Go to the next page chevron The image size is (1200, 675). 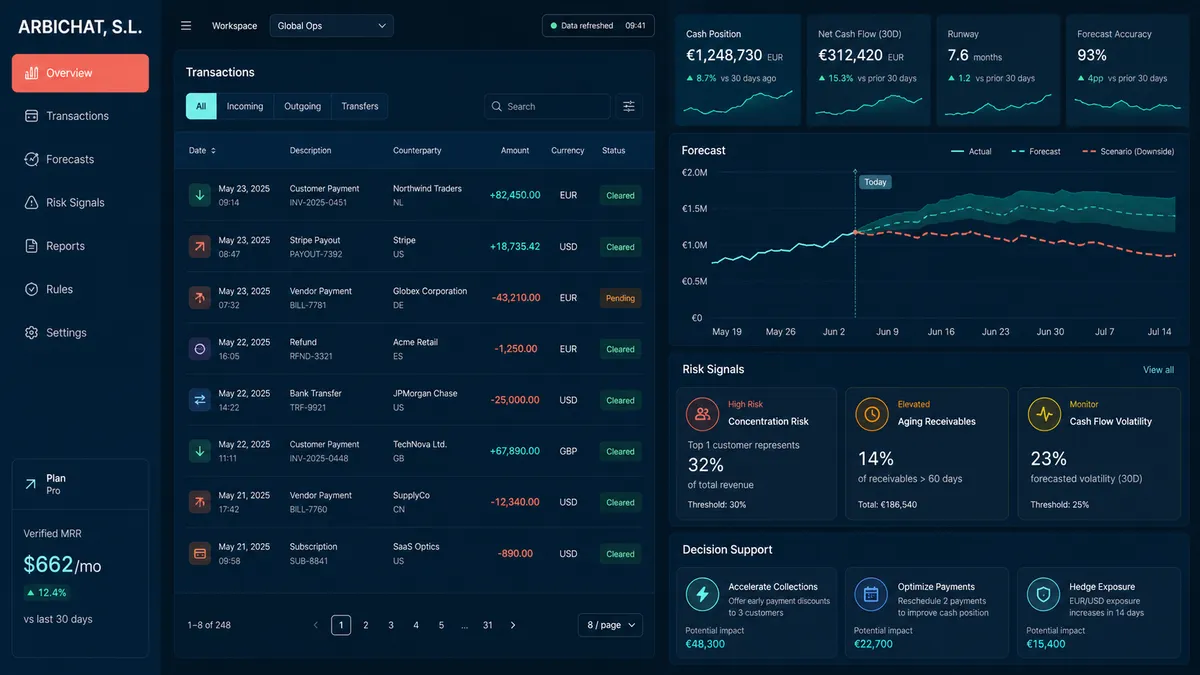513,625
